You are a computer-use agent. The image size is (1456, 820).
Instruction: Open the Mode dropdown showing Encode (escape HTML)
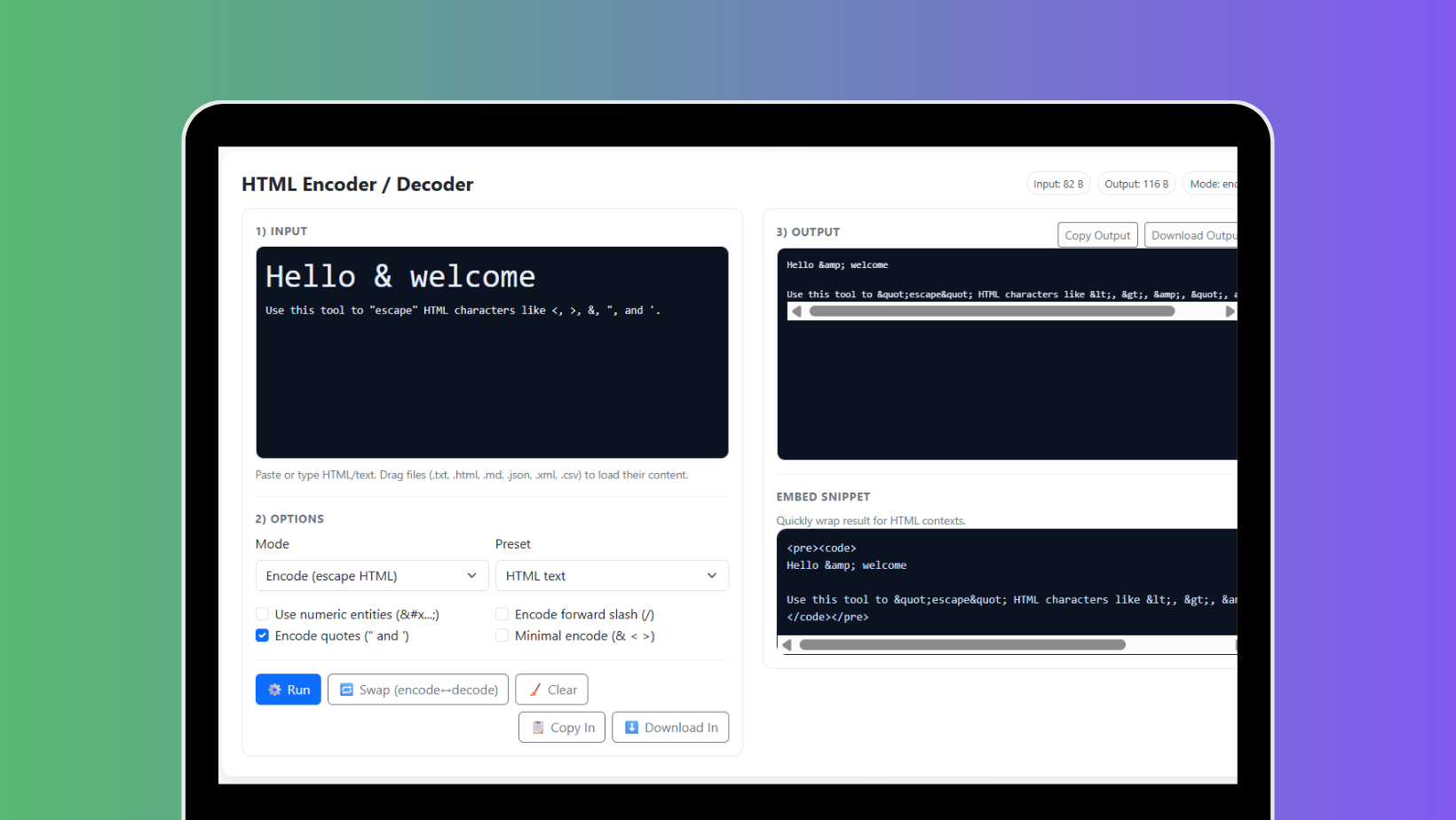pyautogui.click(x=371, y=575)
